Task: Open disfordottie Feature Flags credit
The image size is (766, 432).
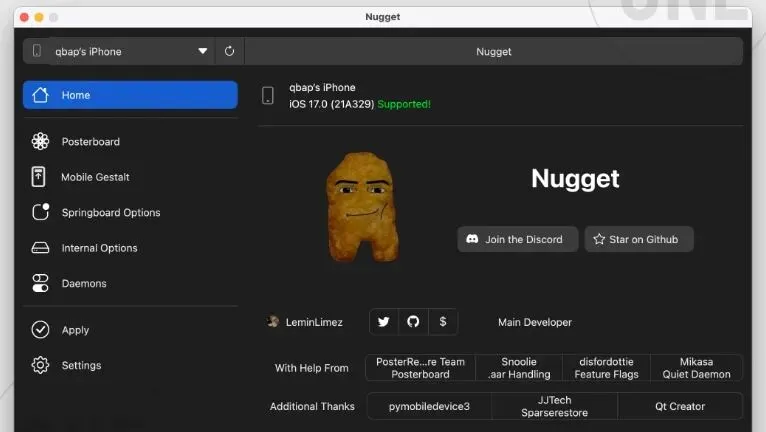Action: [606, 368]
